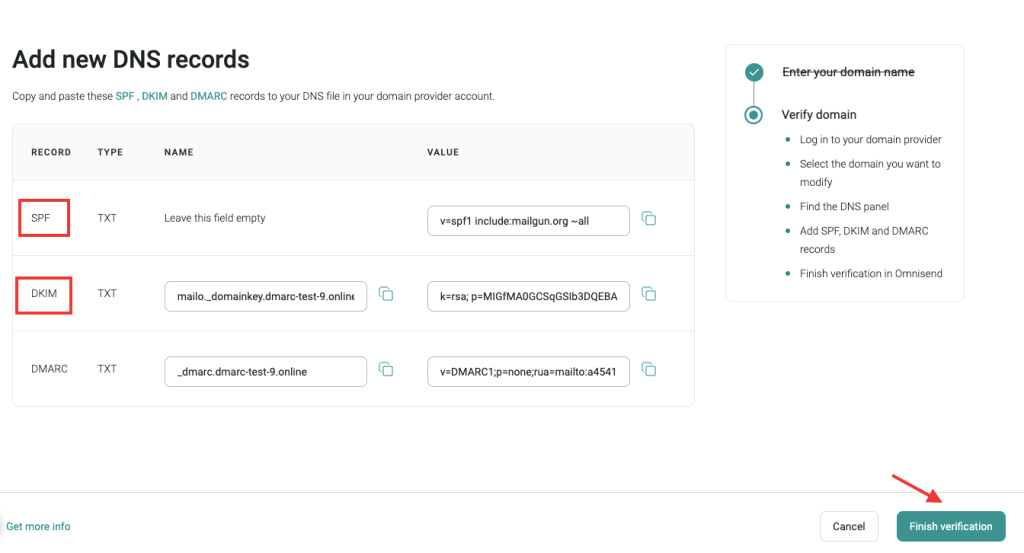Open the Get more info link
Screen dimensions: 1024x553
pyautogui.click(x=38, y=526)
